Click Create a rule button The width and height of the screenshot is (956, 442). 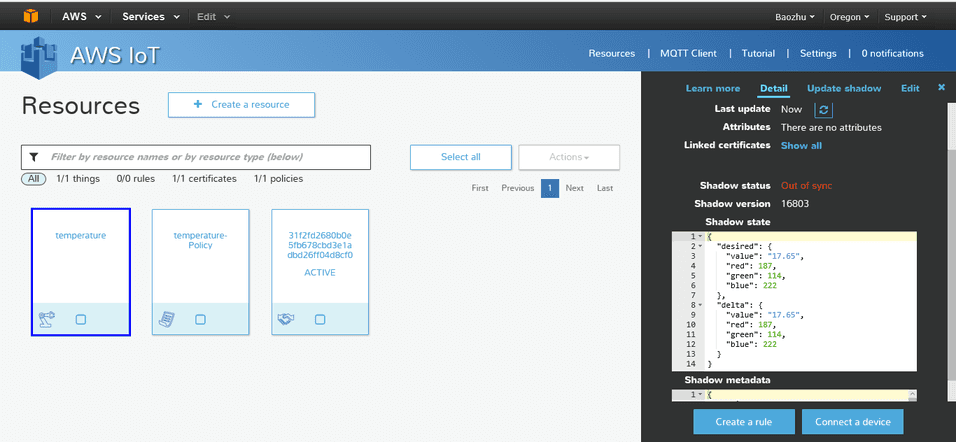[x=744, y=421]
